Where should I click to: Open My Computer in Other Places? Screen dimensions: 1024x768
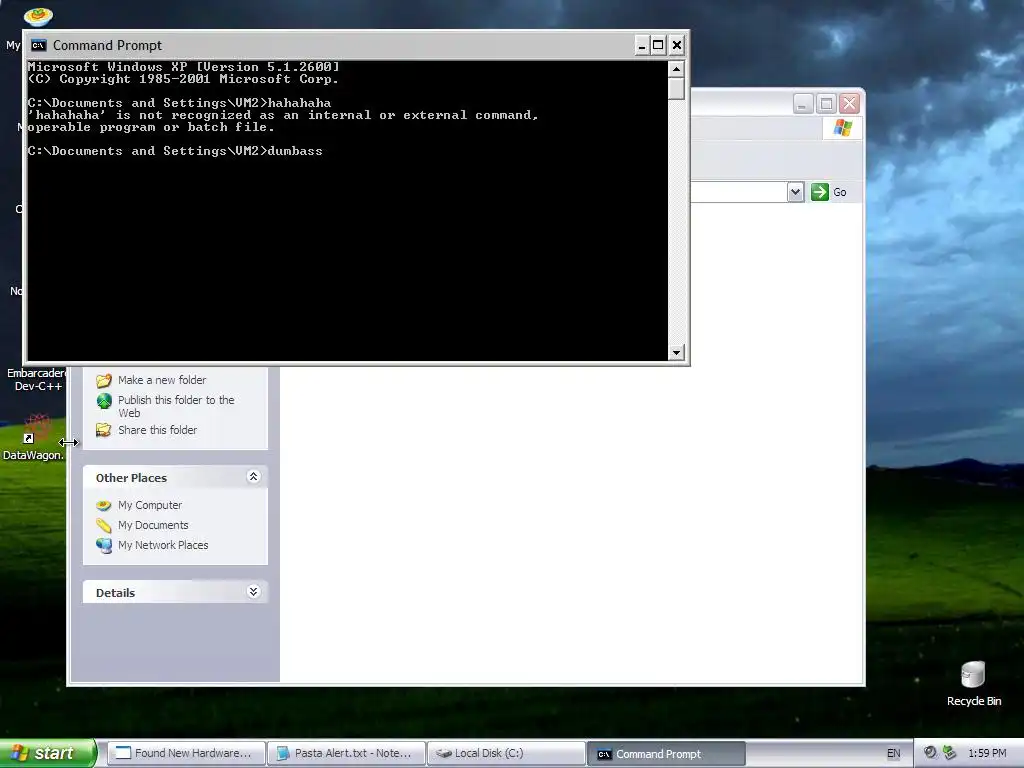click(150, 505)
